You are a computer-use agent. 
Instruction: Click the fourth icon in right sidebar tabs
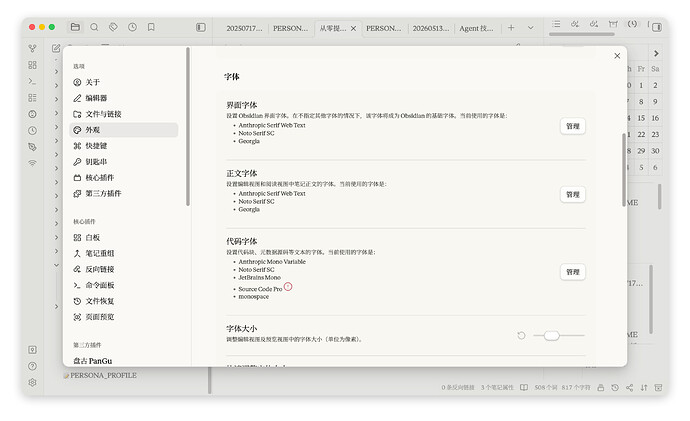click(x=613, y=24)
